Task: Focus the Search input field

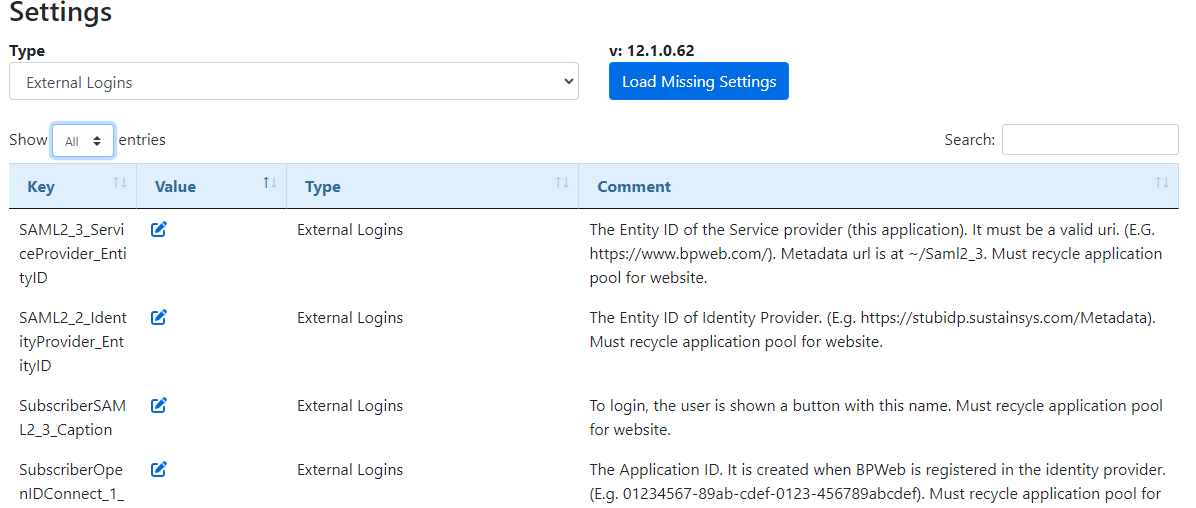Action: click(1089, 140)
